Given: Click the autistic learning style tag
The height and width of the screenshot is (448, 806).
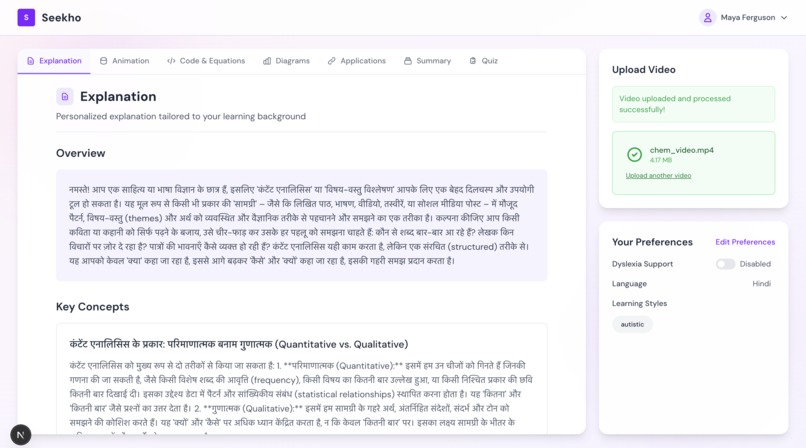Looking at the screenshot, I should pos(632,324).
